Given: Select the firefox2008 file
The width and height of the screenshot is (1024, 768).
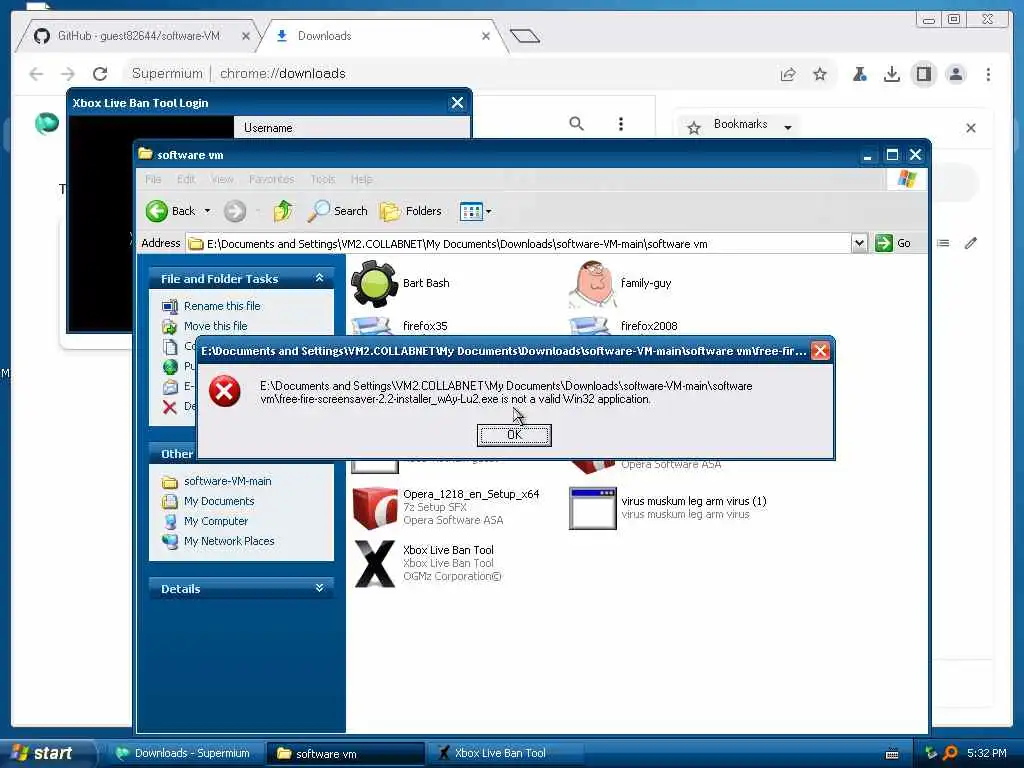Looking at the screenshot, I should tap(648, 326).
